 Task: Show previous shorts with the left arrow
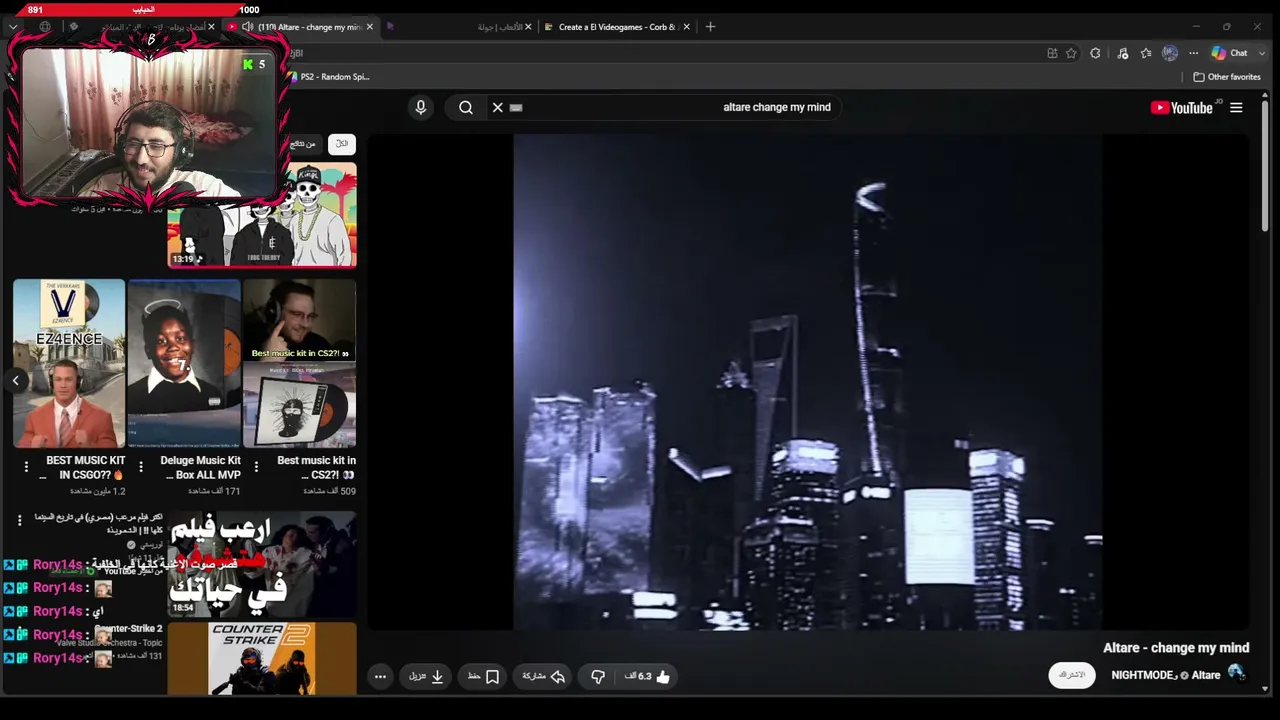[15, 380]
